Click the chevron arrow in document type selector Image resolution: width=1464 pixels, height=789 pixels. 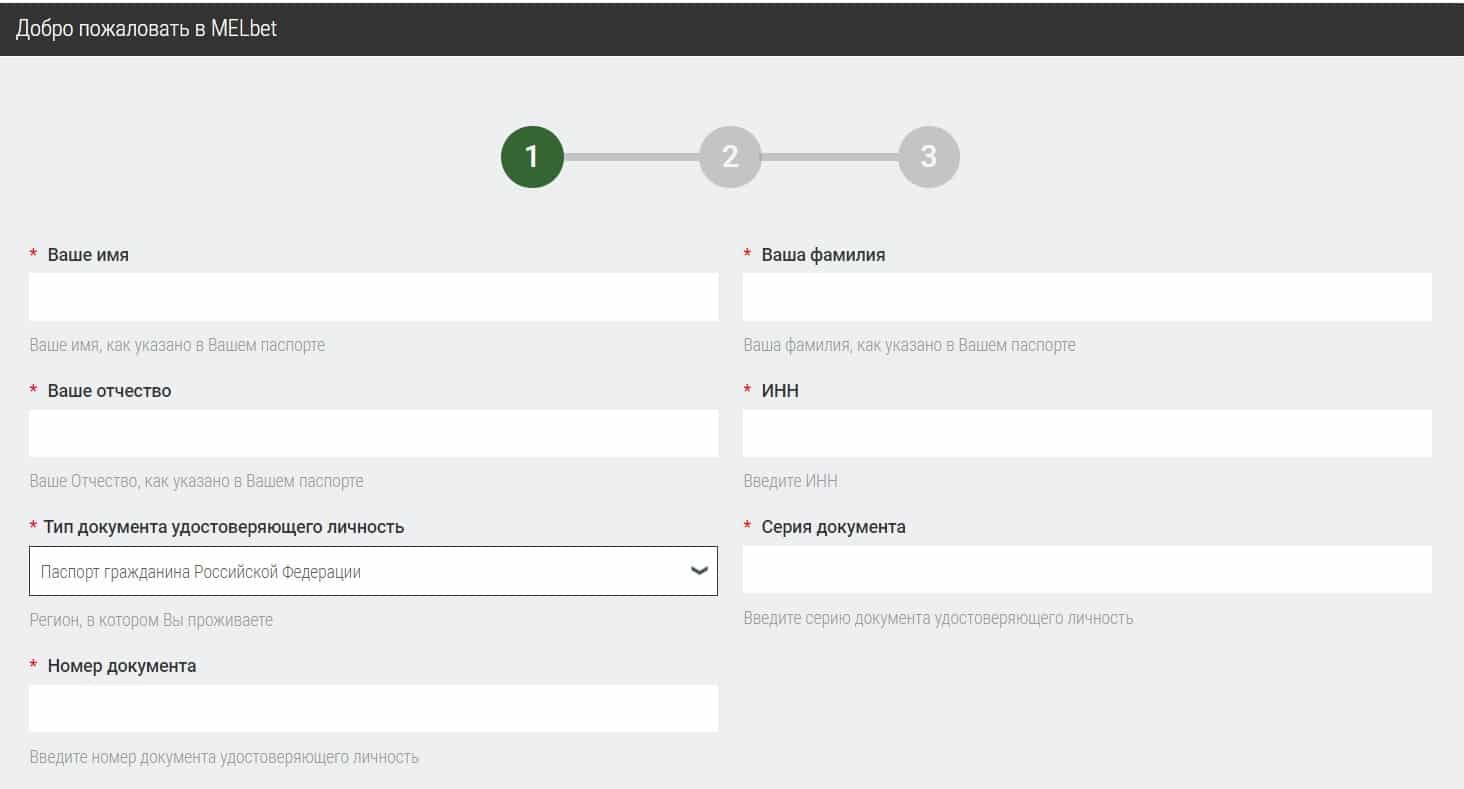click(699, 571)
